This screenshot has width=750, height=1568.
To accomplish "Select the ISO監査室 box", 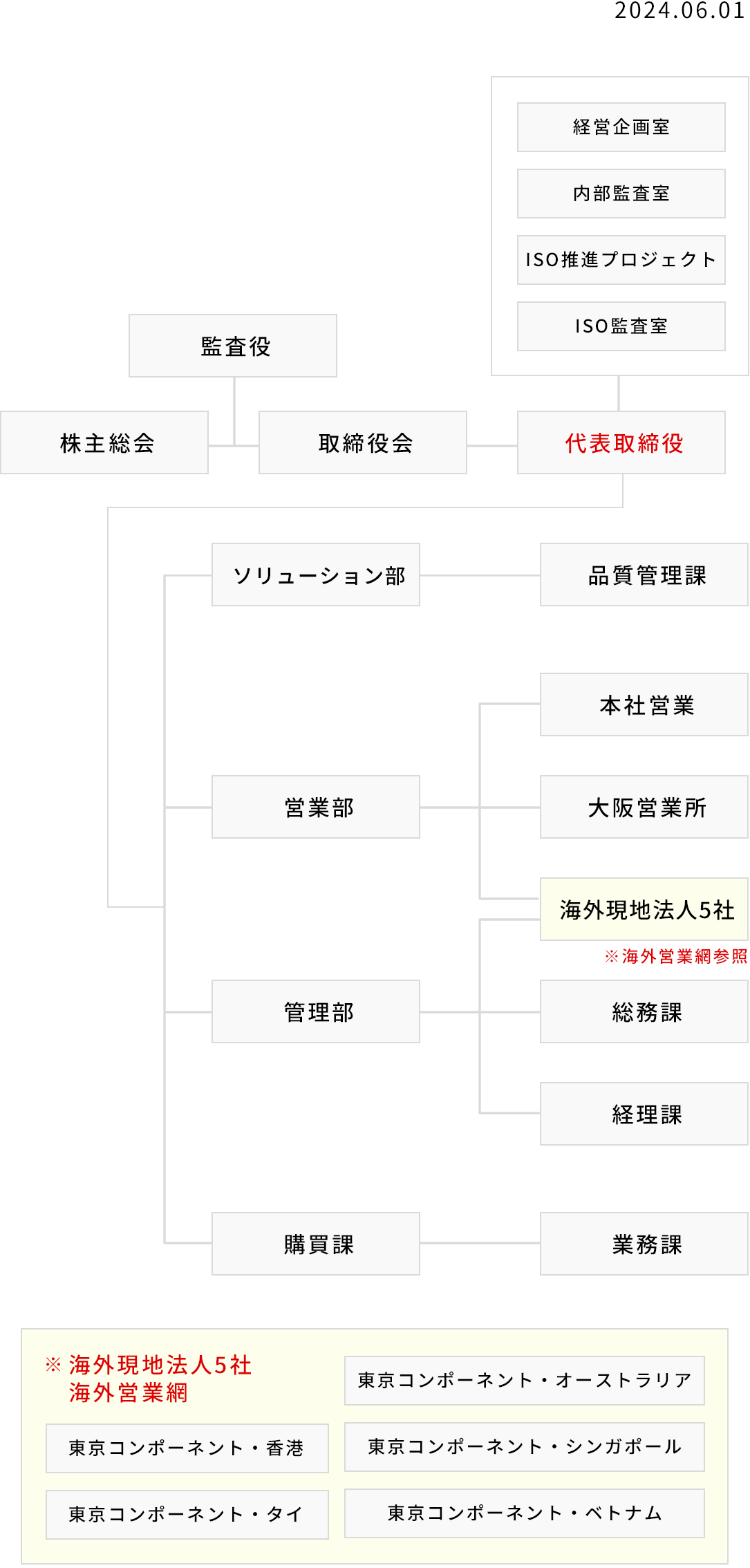I will (621, 326).
